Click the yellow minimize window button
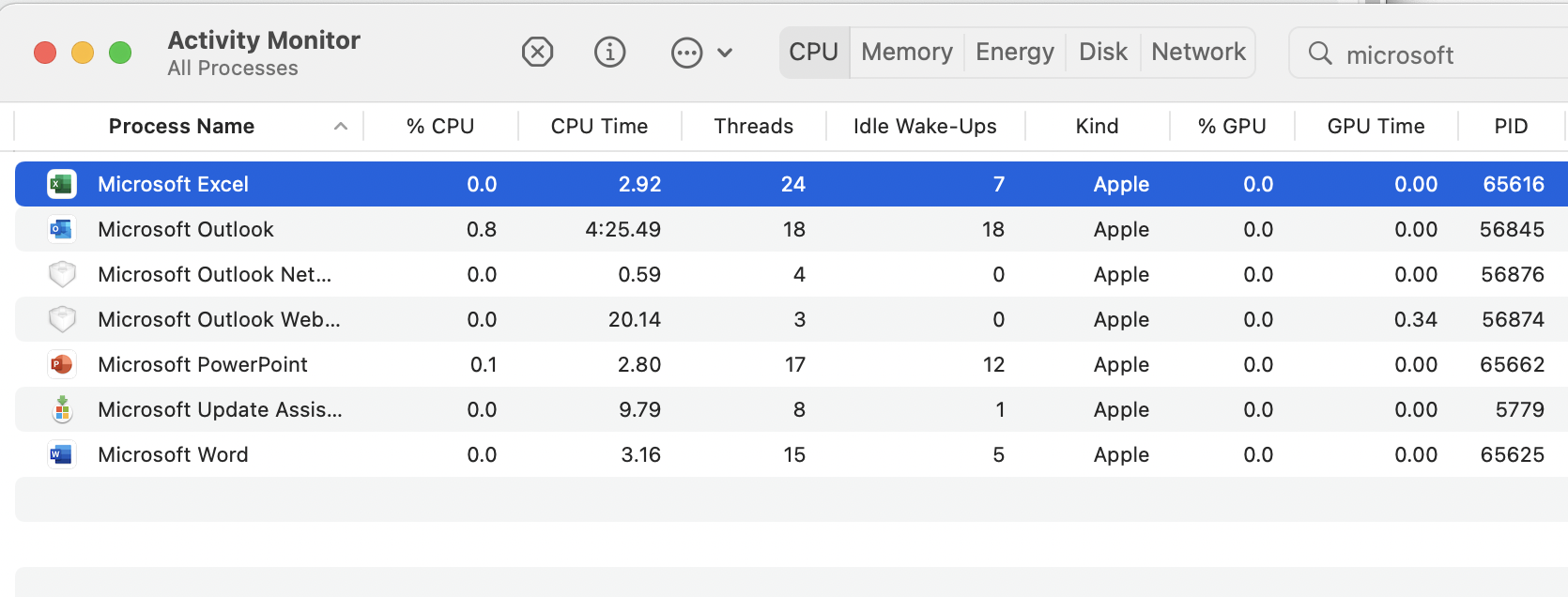Viewport: 1568px width, 597px height. 83,53
